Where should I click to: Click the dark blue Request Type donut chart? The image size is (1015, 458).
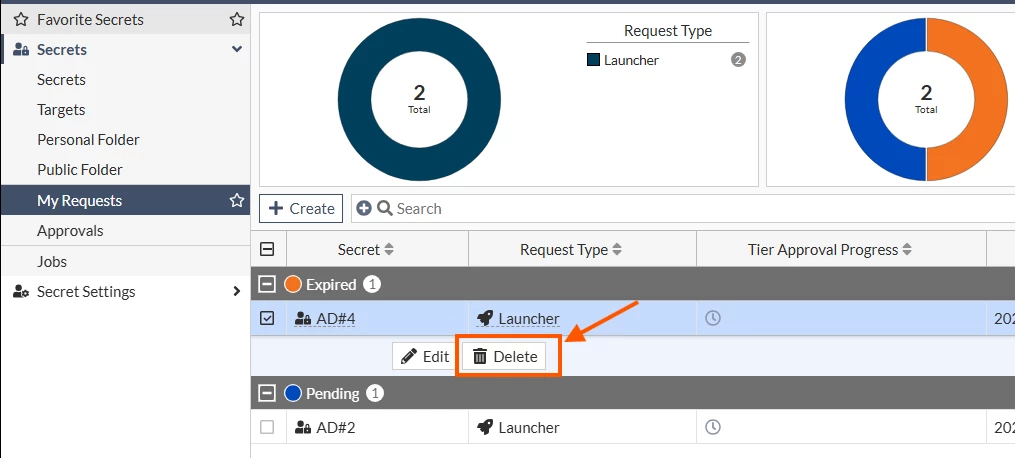(x=419, y=163)
